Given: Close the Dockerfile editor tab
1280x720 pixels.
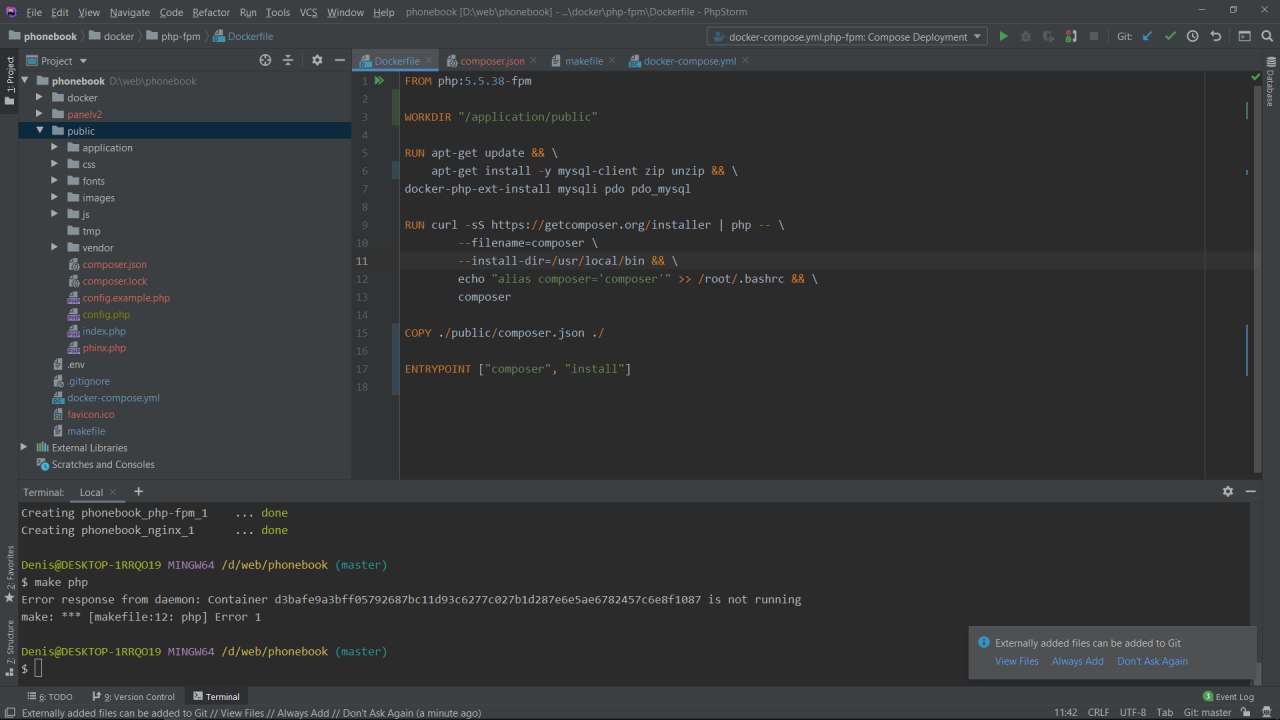Looking at the screenshot, I should [x=430, y=61].
